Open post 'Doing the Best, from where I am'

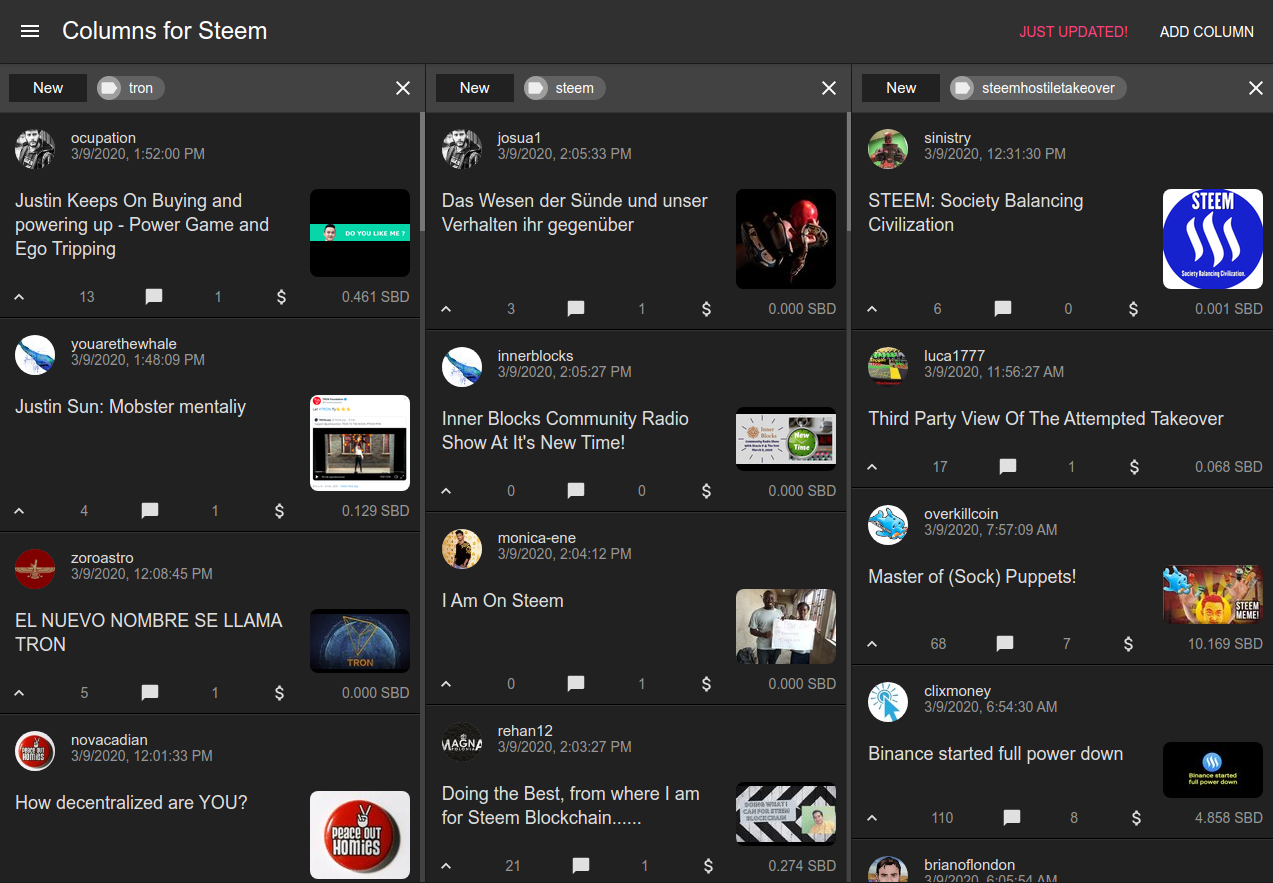[x=571, y=806]
